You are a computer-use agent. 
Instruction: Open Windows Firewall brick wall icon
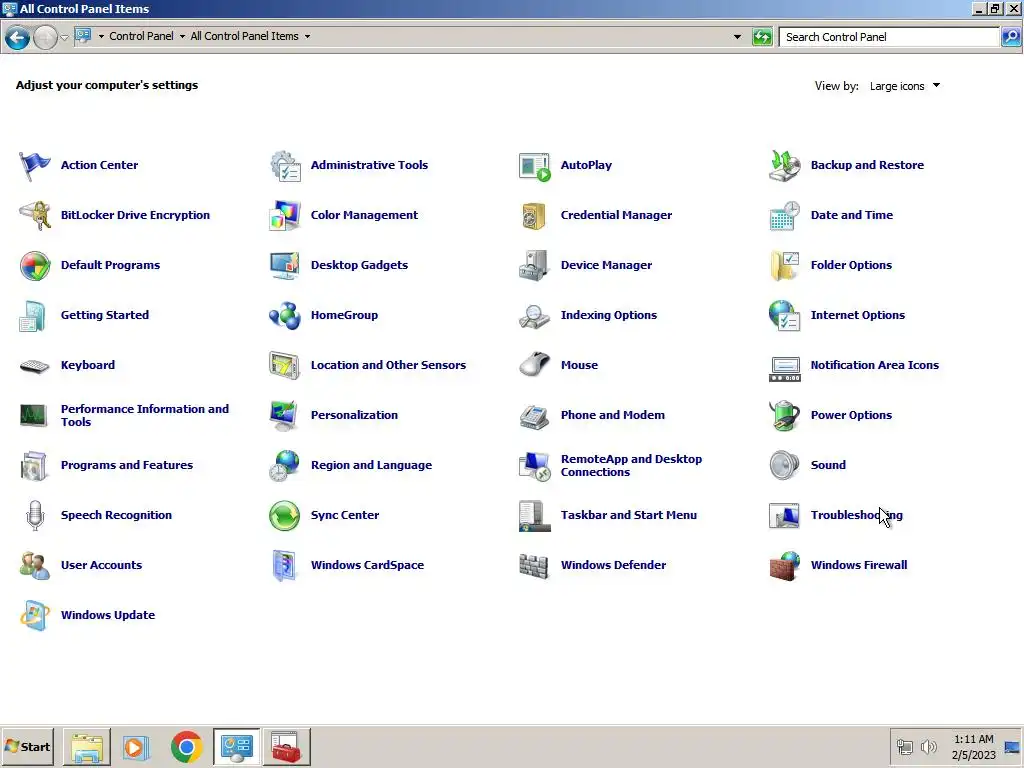pos(784,566)
